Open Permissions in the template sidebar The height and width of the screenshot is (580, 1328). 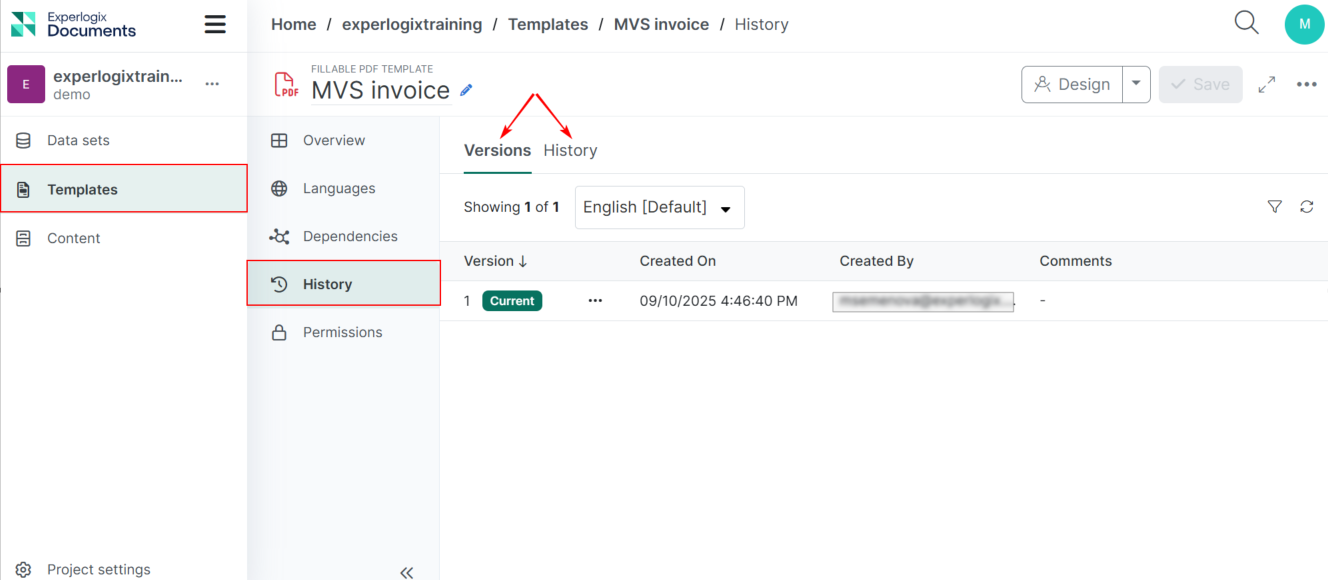click(x=342, y=332)
